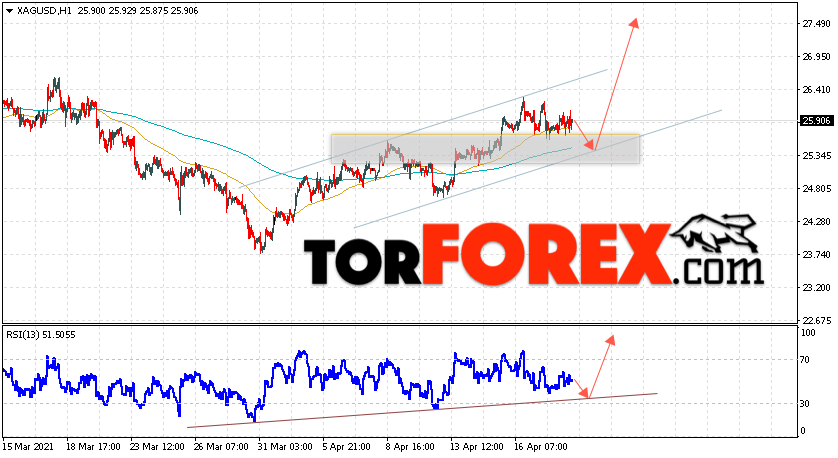The image size is (838, 458).
Task: Click the 25.345 price axis value
Action: [816, 156]
